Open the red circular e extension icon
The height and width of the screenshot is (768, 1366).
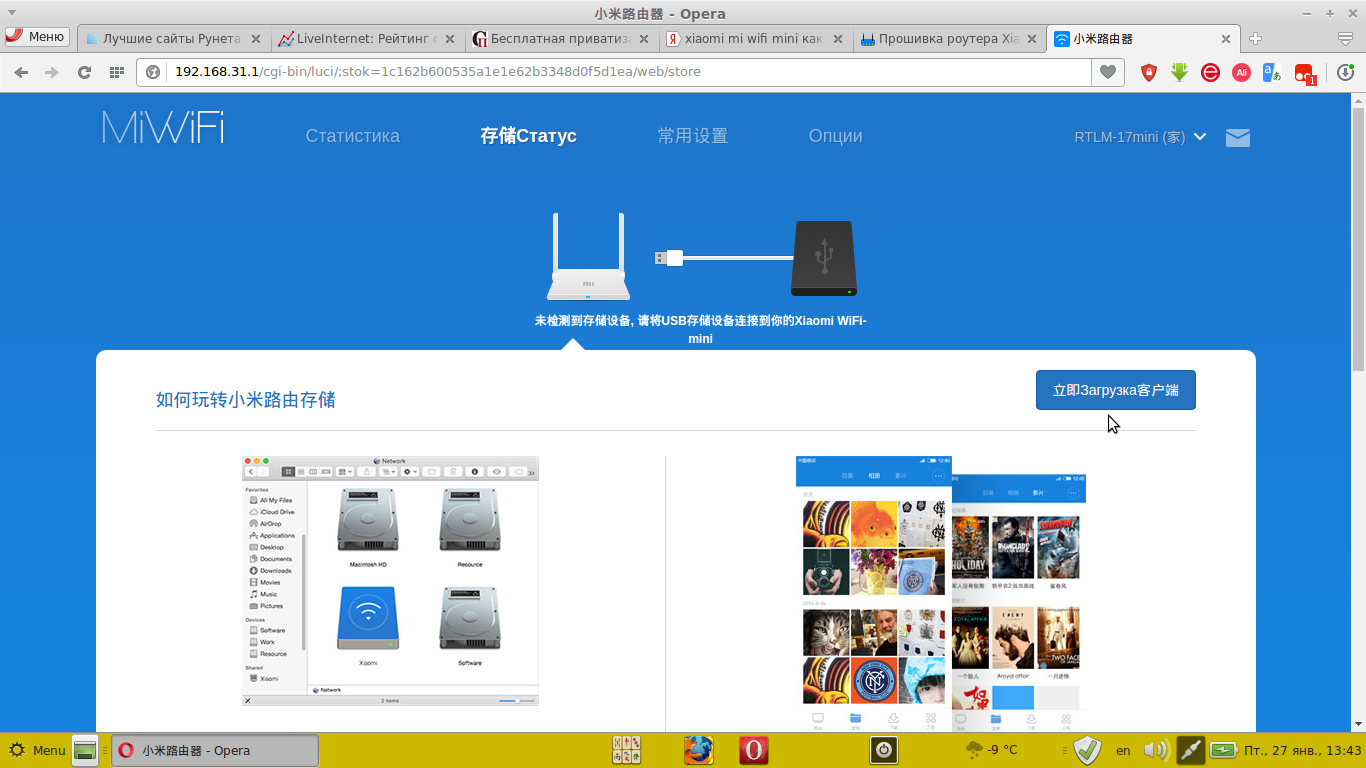point(1210,72)
